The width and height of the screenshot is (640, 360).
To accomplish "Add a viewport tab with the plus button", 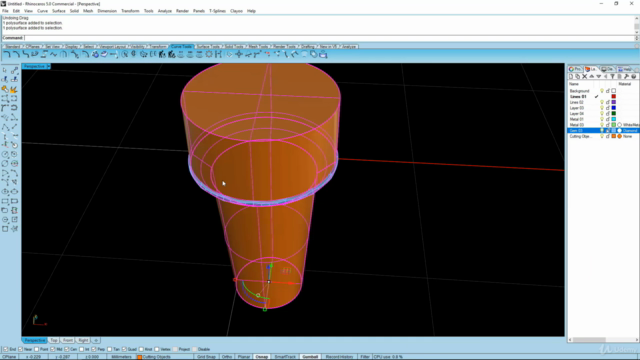I will click(x=96, y=340).
